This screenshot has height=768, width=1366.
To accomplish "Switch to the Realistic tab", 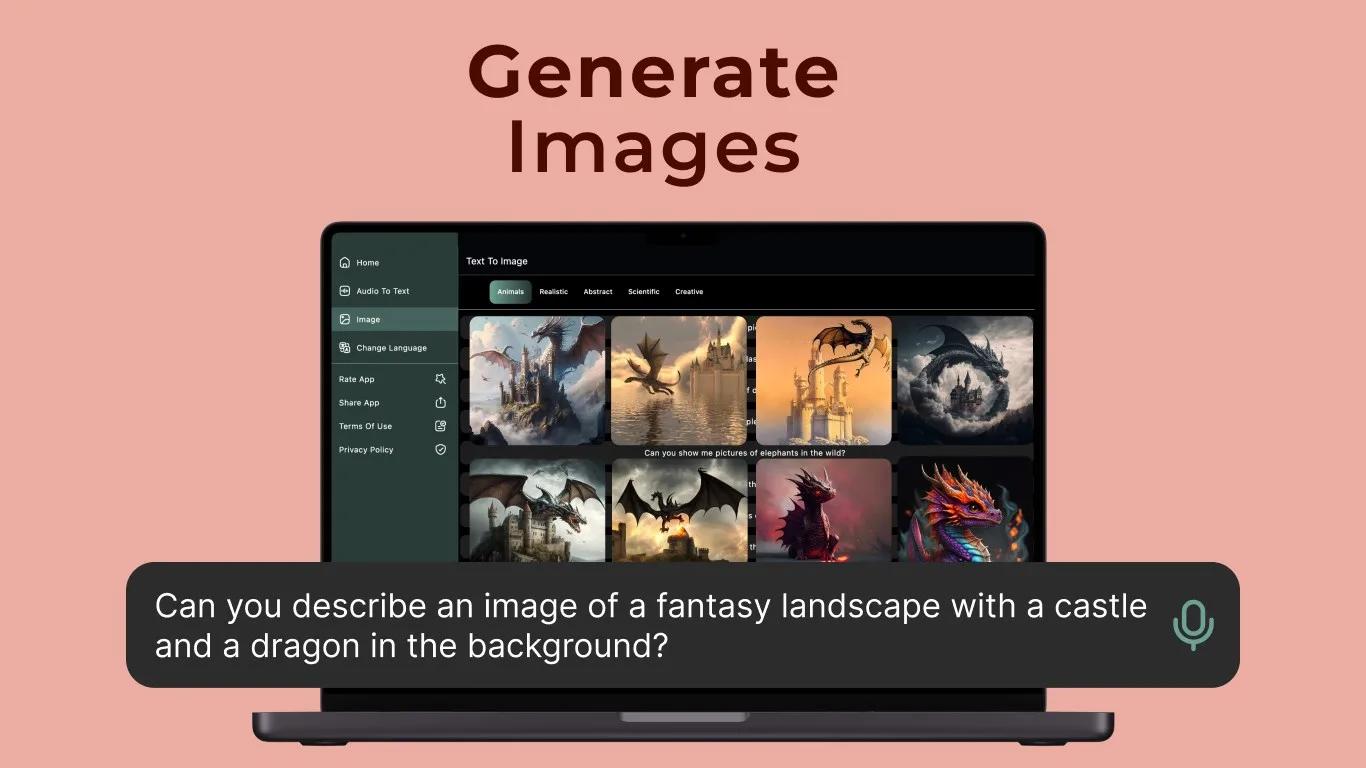I will click(553, 292).
